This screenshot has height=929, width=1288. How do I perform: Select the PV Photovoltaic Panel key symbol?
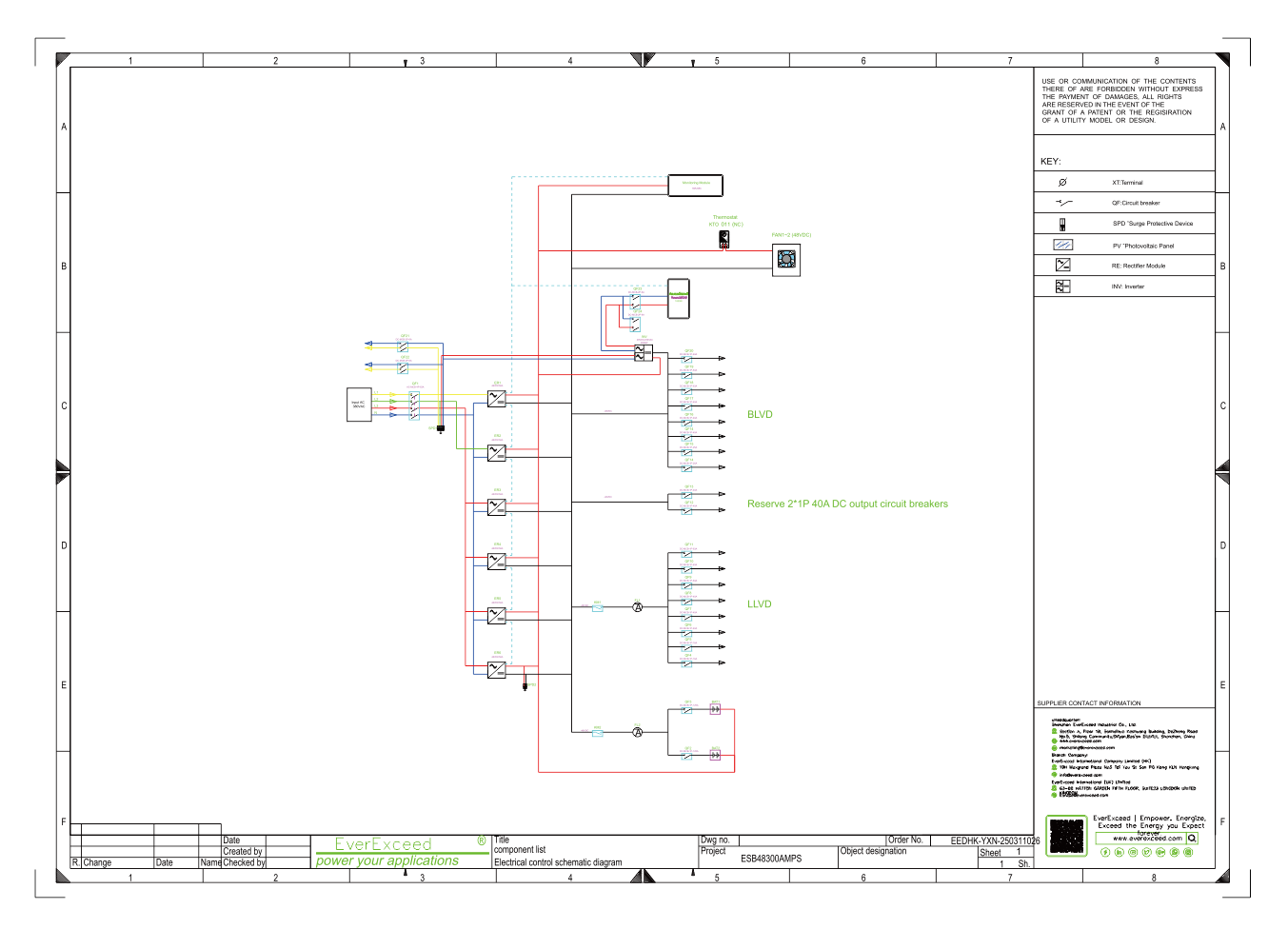[x=1062, y=245]
